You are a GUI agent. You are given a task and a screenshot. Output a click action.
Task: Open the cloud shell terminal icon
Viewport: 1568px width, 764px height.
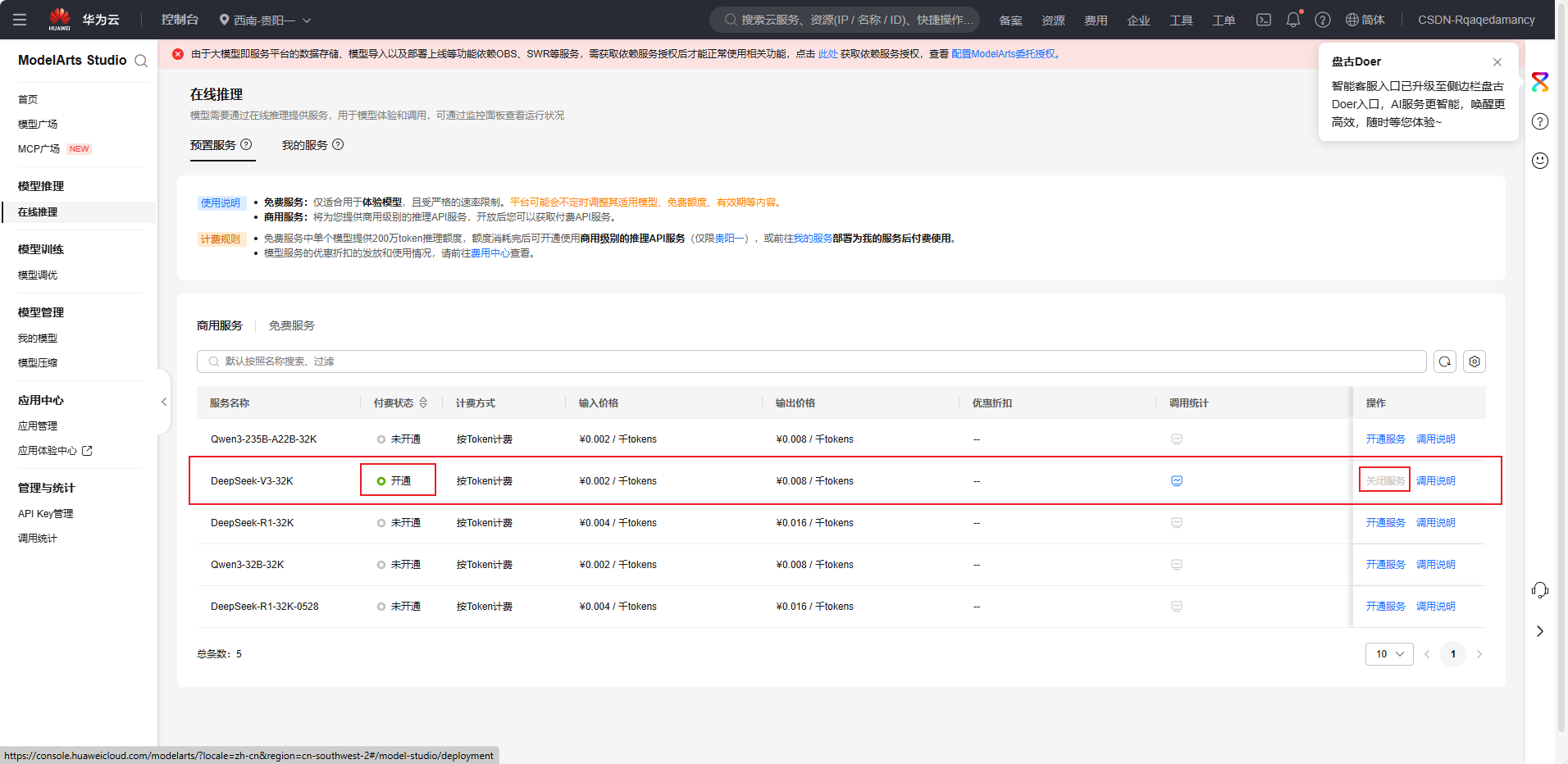pyautogui.click(x=1264, y=20)
